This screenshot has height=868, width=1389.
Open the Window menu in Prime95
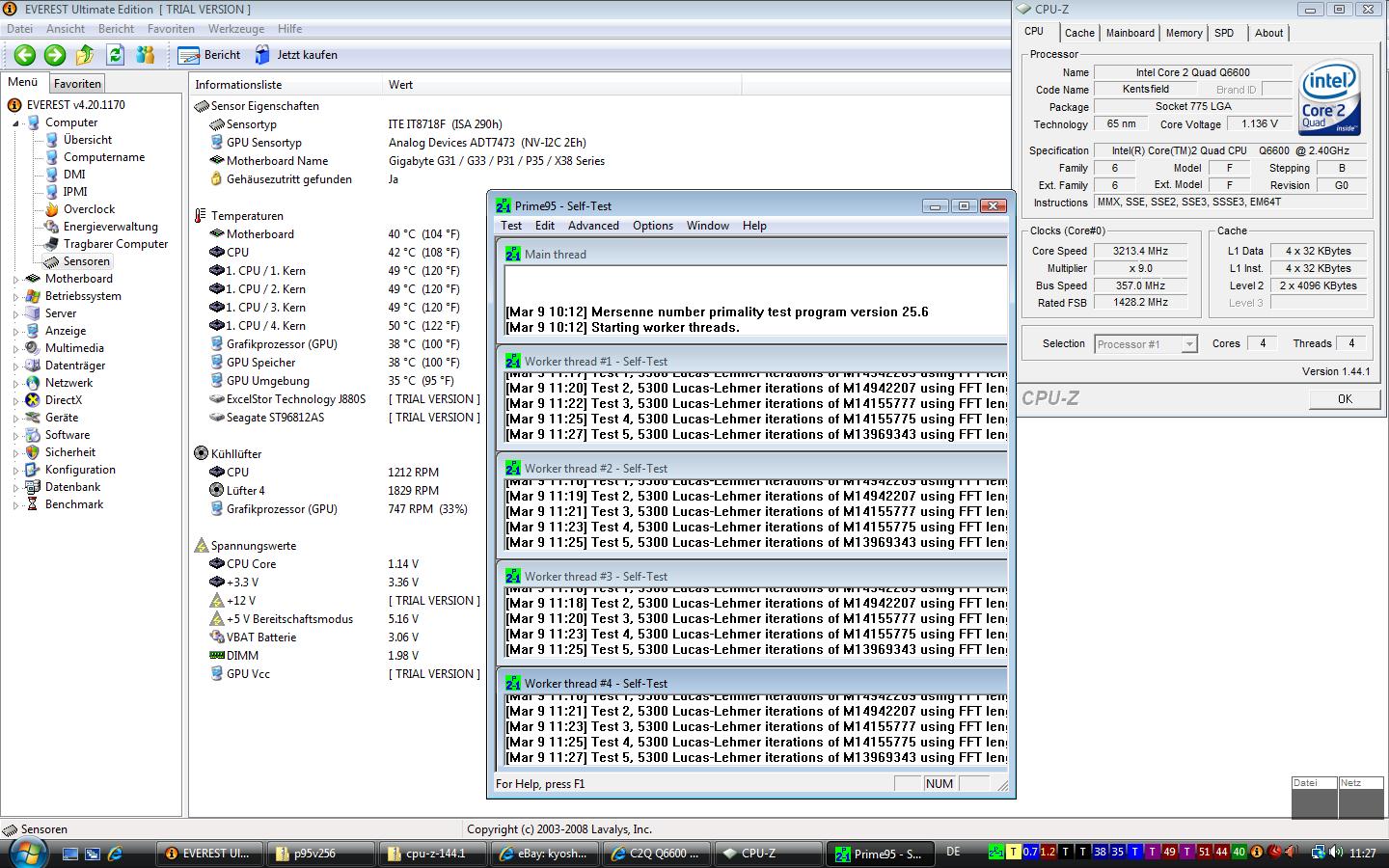(x=708, y=226)
